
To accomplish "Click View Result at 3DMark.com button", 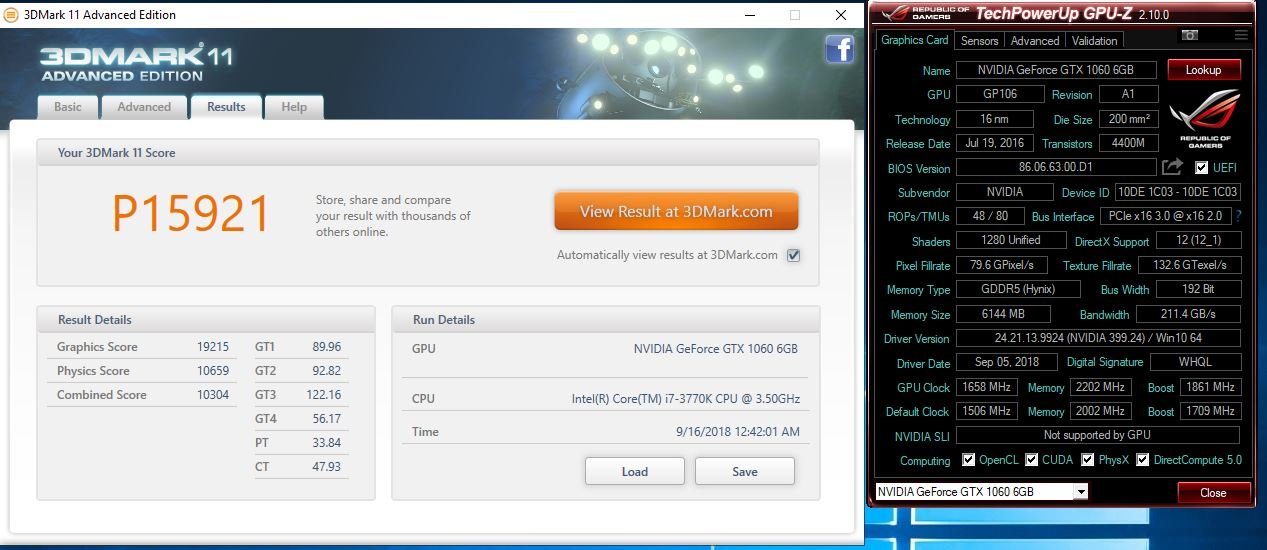I will coord(676,211).
